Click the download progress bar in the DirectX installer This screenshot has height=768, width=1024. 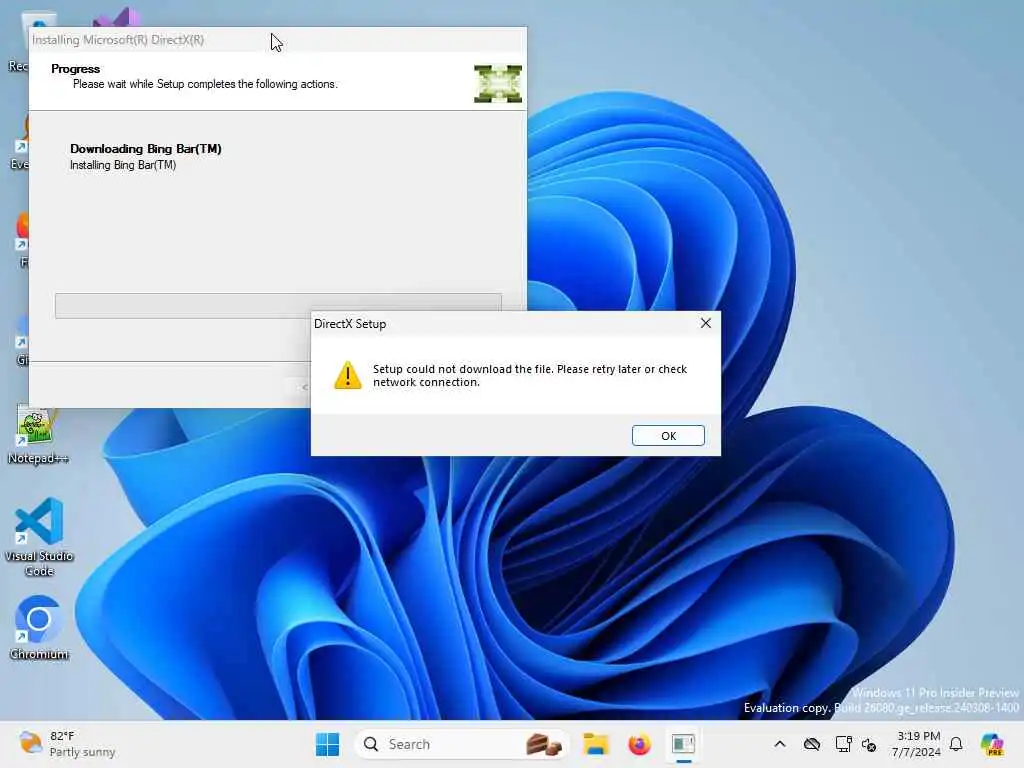point(278,306)
